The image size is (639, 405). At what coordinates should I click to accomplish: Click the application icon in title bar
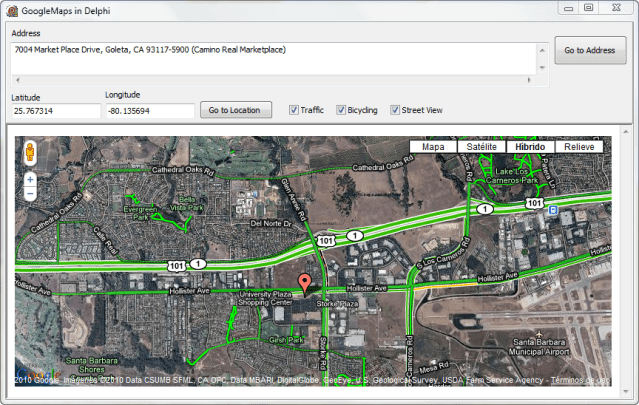tap(11, 8)
